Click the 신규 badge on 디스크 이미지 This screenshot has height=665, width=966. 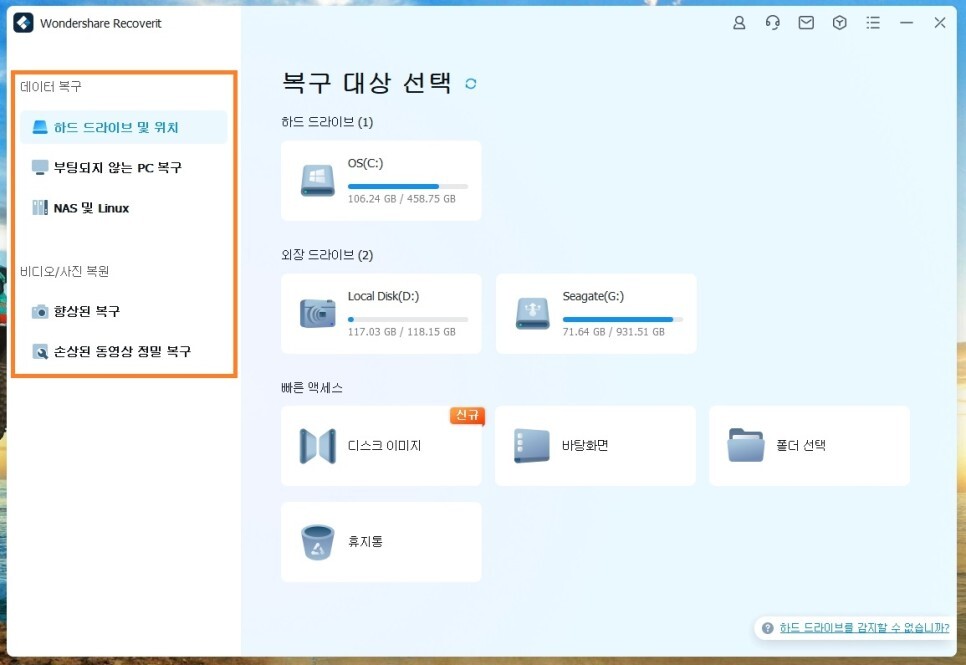coord(467,415)
